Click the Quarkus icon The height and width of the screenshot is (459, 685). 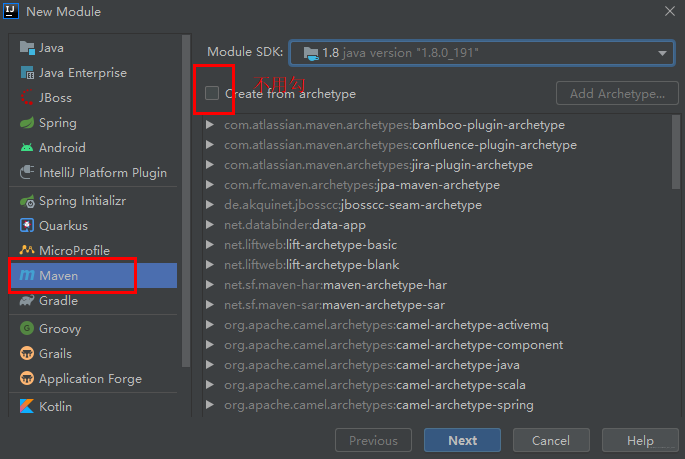(x=27, y=225)
